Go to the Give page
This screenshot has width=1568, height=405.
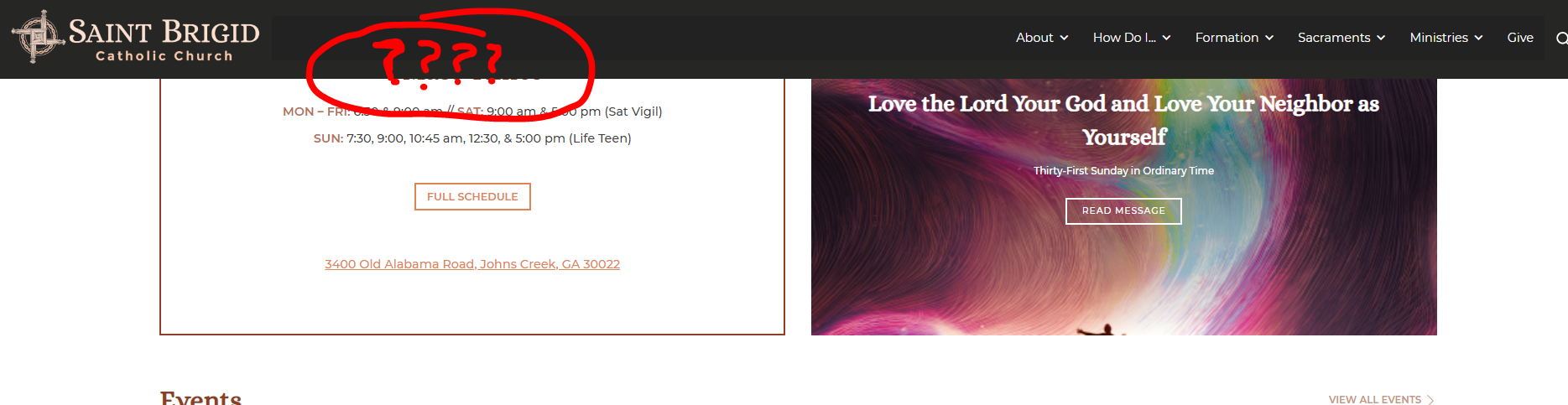pos(1520,38)
